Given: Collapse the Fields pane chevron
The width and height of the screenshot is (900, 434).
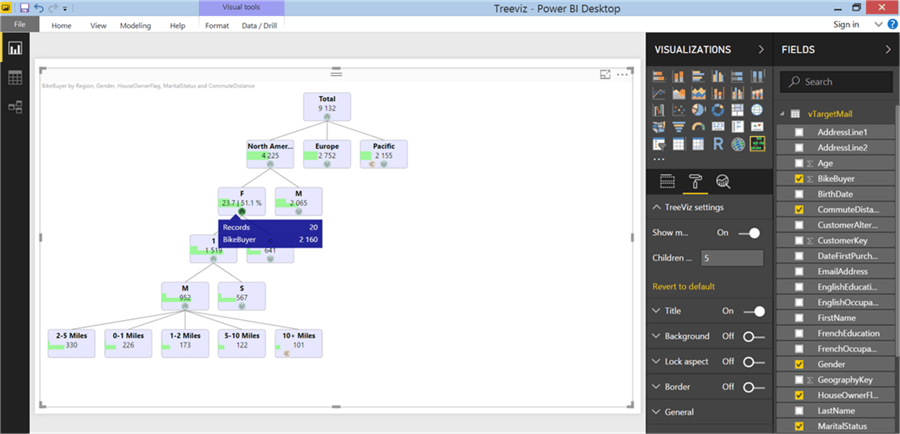Looking at the screenshot, I should 888,50.
